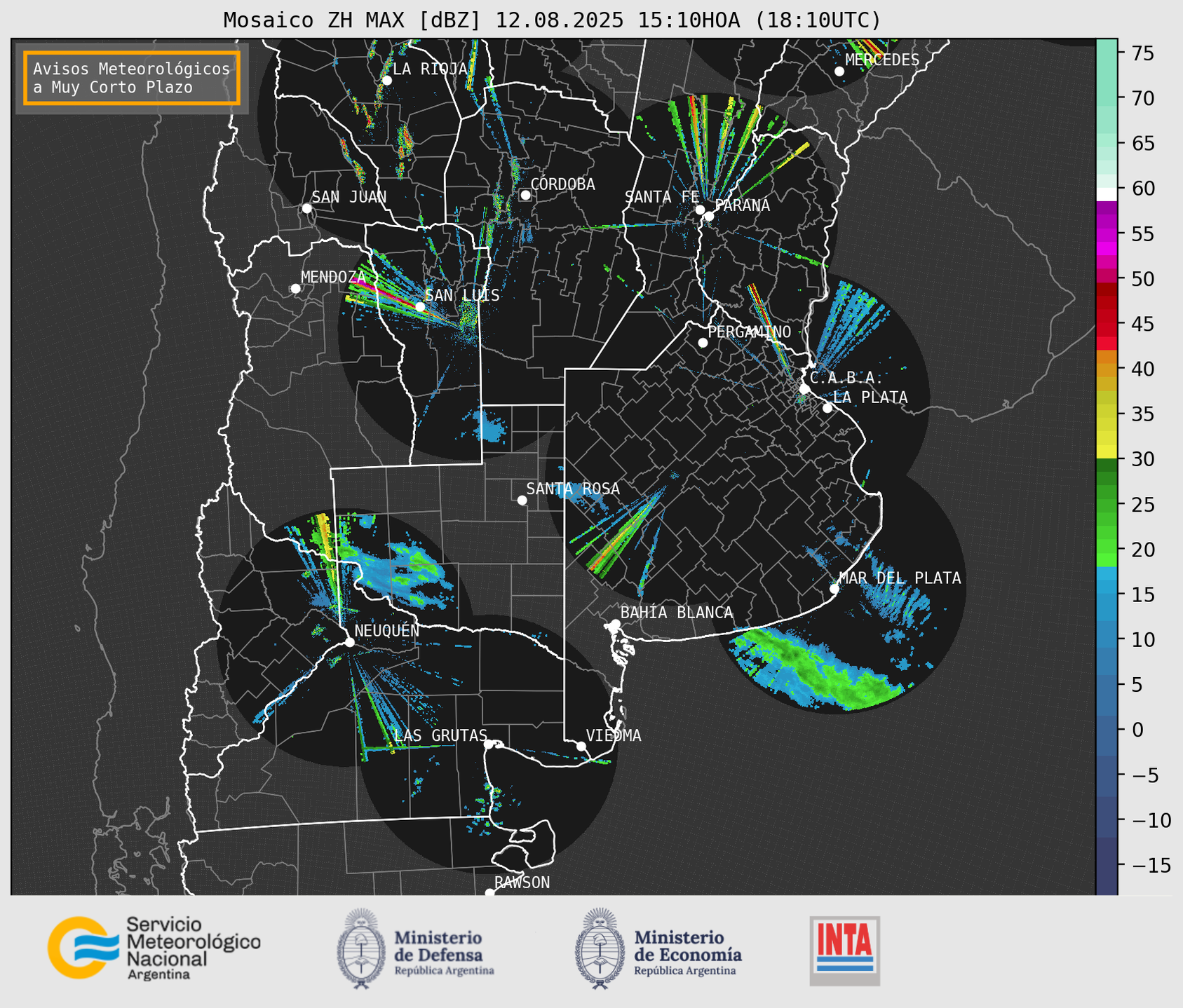This screenshot has width=1183, height=1008.
Task: Click the Paraná city marker
Action: click(x=709, y=216)
